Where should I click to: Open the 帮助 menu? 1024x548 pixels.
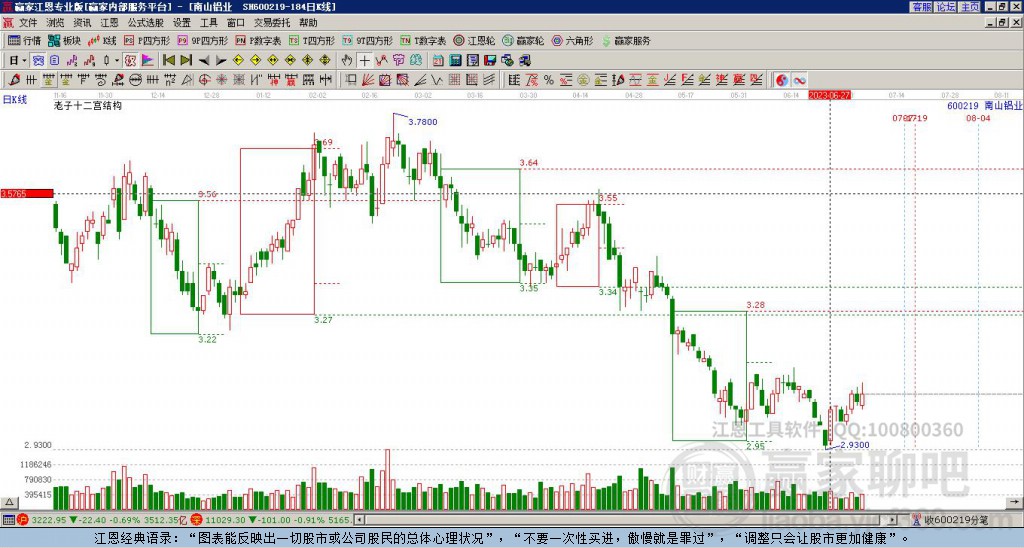(308, 23)
